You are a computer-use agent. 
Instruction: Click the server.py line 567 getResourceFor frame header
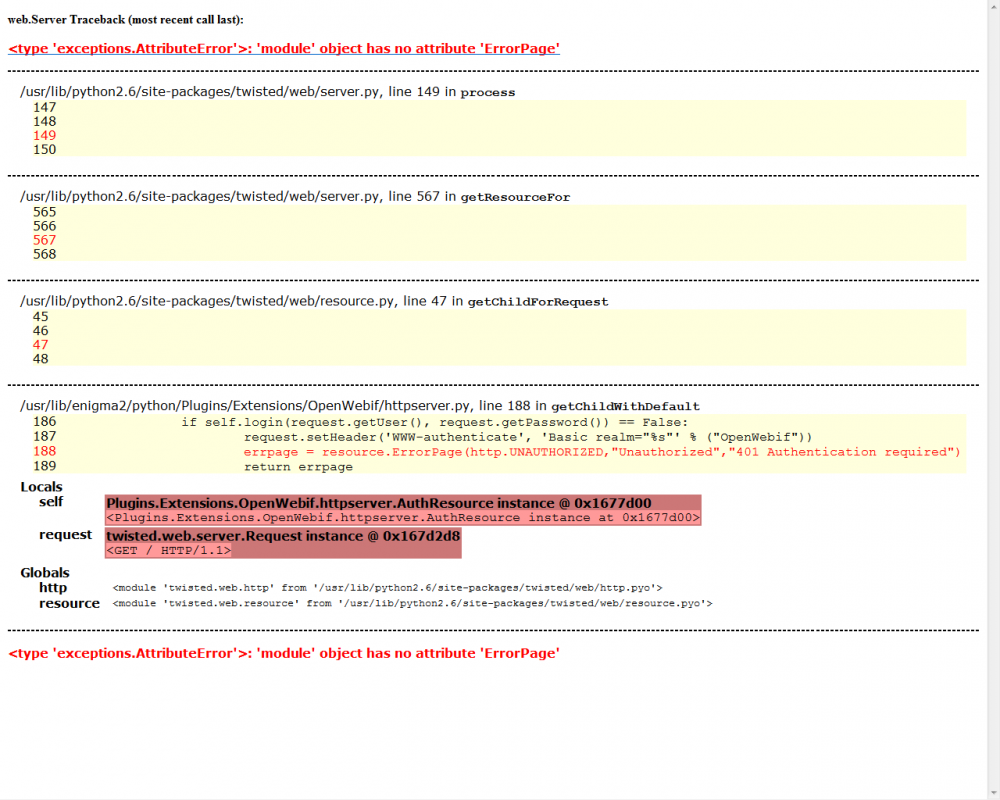tap(295, 196)
